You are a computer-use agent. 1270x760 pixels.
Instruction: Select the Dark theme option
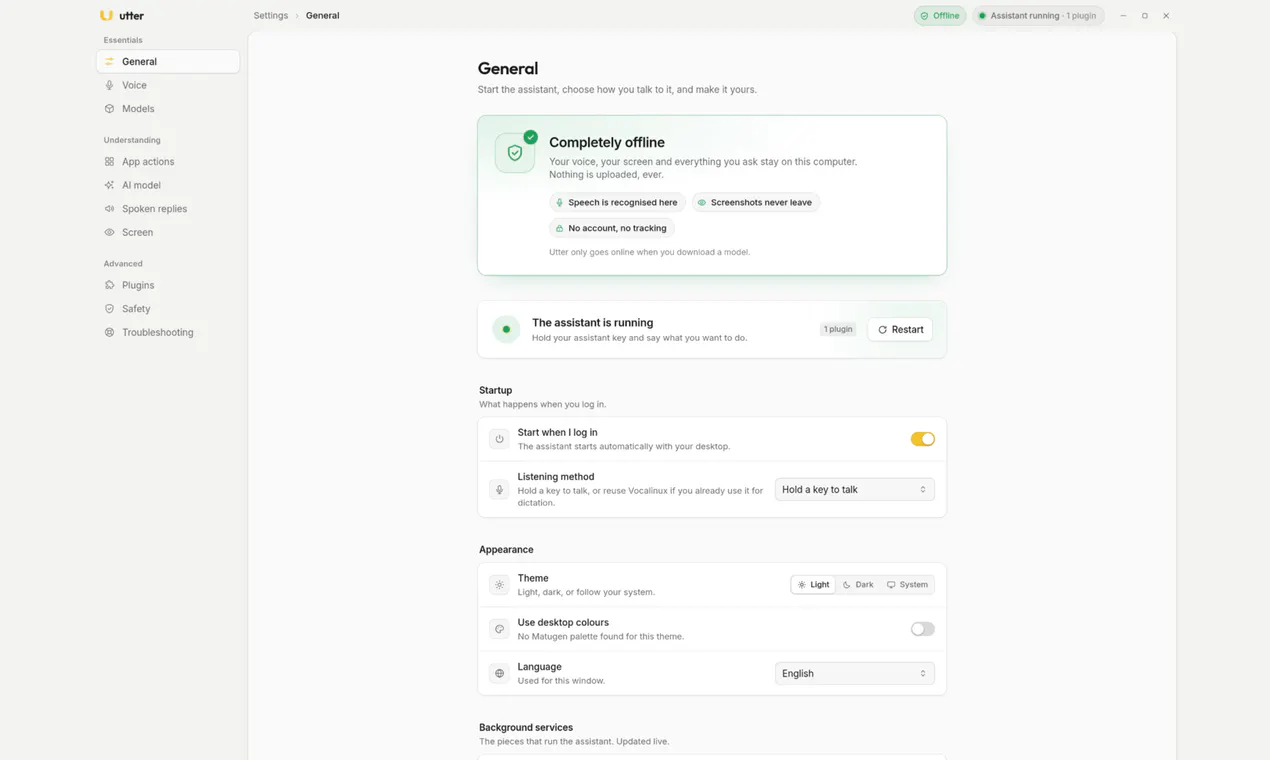point(858,585)
